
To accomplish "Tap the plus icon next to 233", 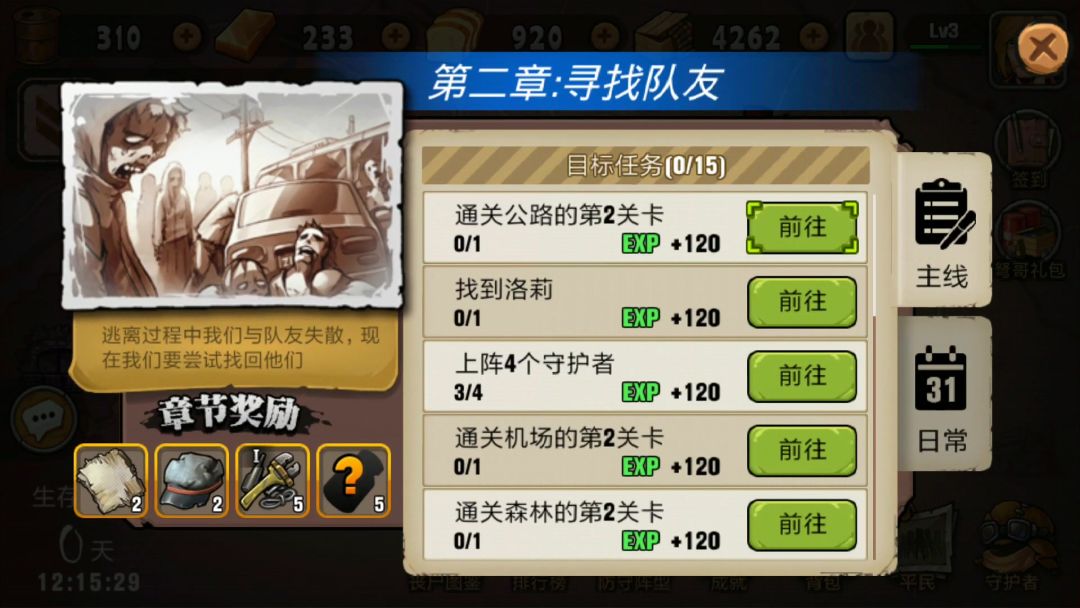I will [395, 36].
